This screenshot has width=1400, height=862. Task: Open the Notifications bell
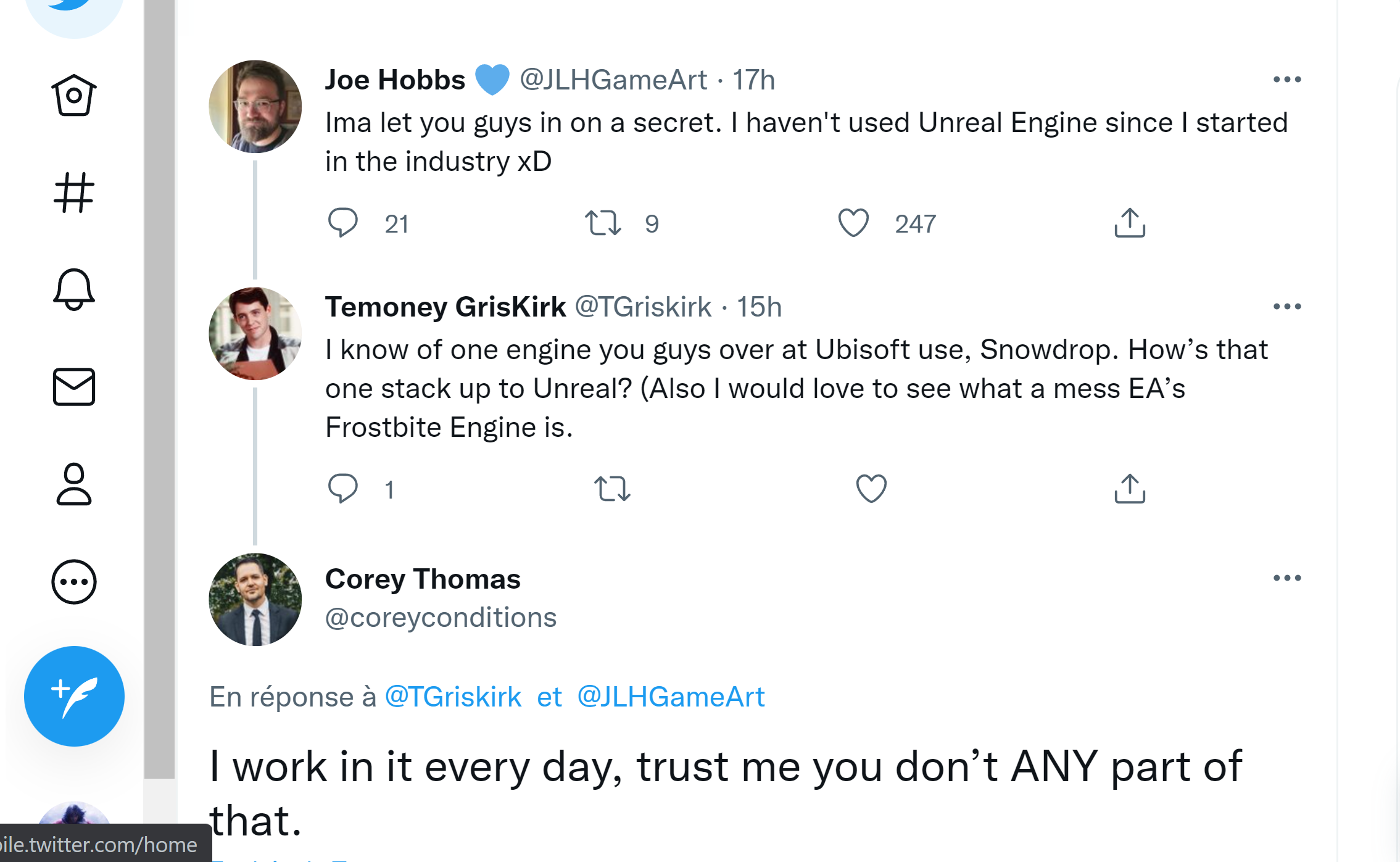(74, 289)
